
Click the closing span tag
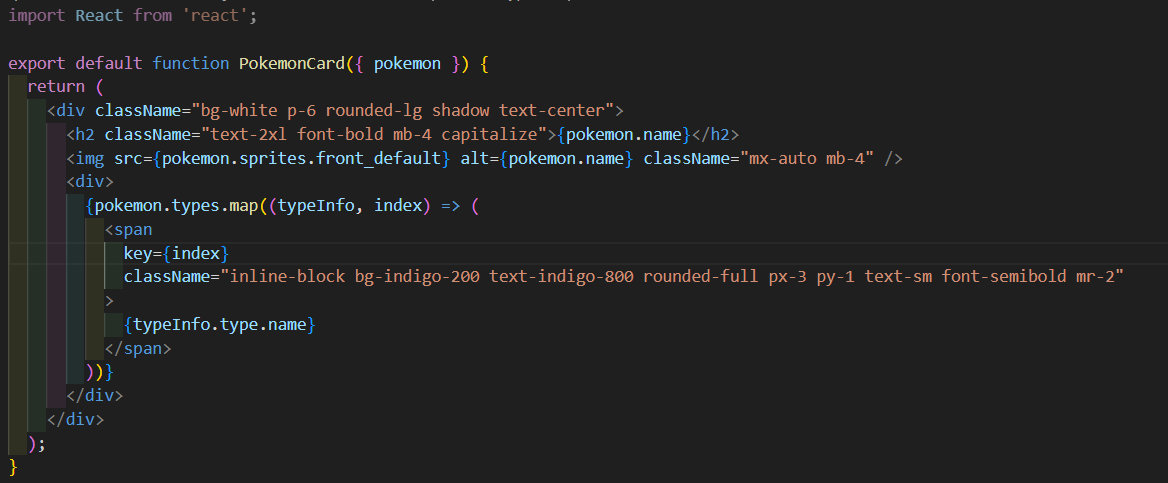[x=138, y=349]
